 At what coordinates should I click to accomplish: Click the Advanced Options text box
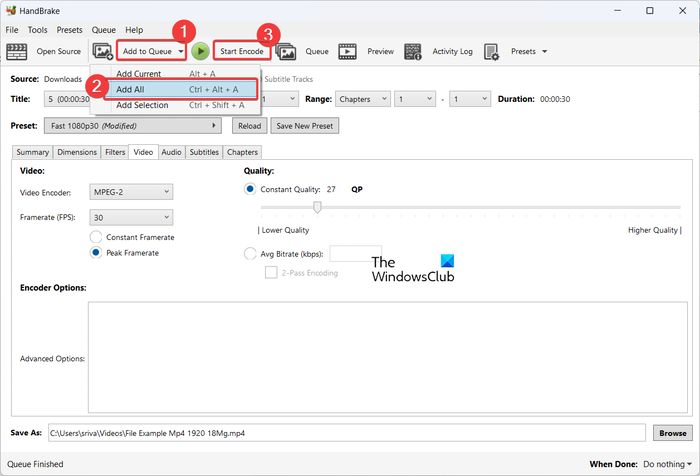(x=388, y=357)
